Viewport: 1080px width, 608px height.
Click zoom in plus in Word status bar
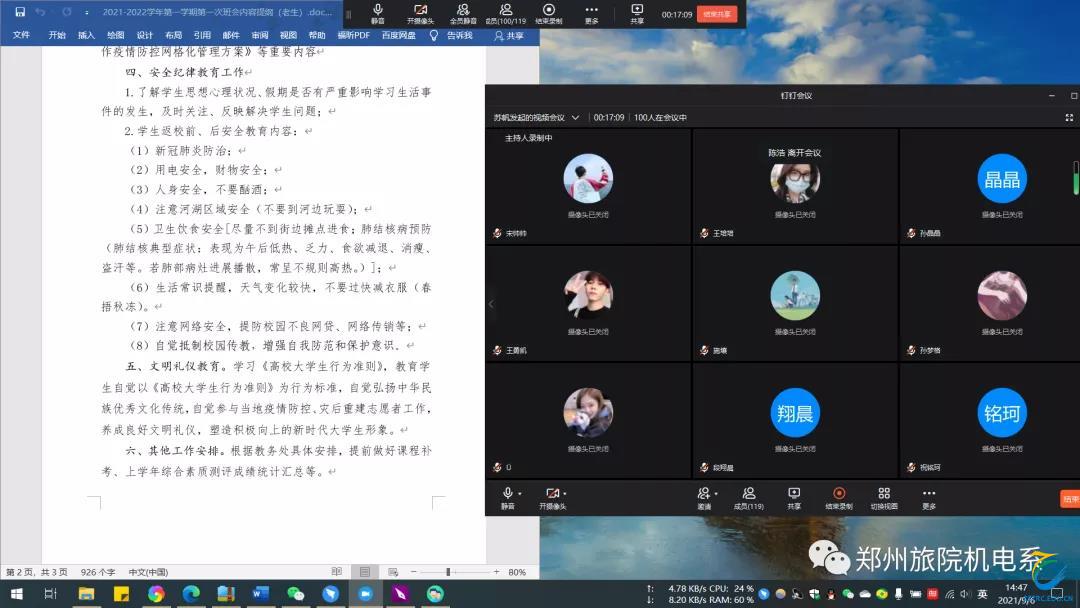[x=496, y=572]
